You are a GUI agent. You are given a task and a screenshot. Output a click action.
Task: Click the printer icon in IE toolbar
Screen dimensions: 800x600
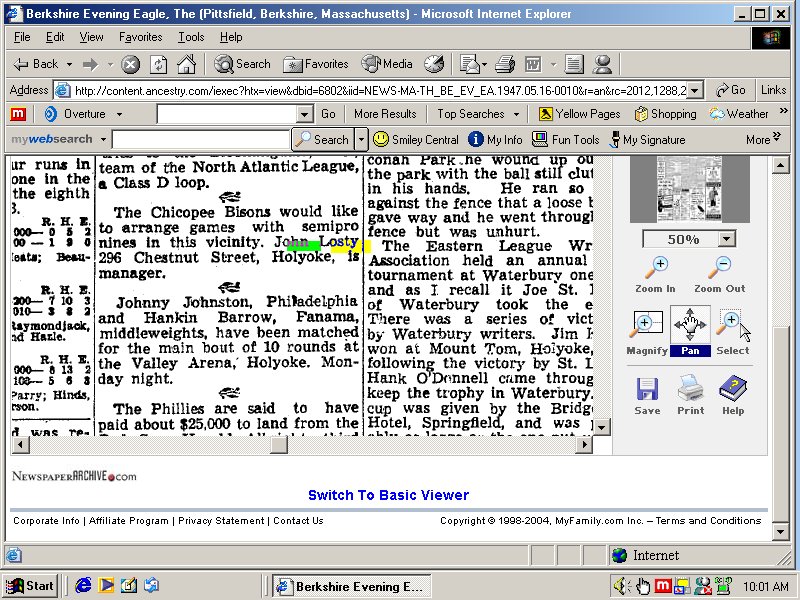505,64
